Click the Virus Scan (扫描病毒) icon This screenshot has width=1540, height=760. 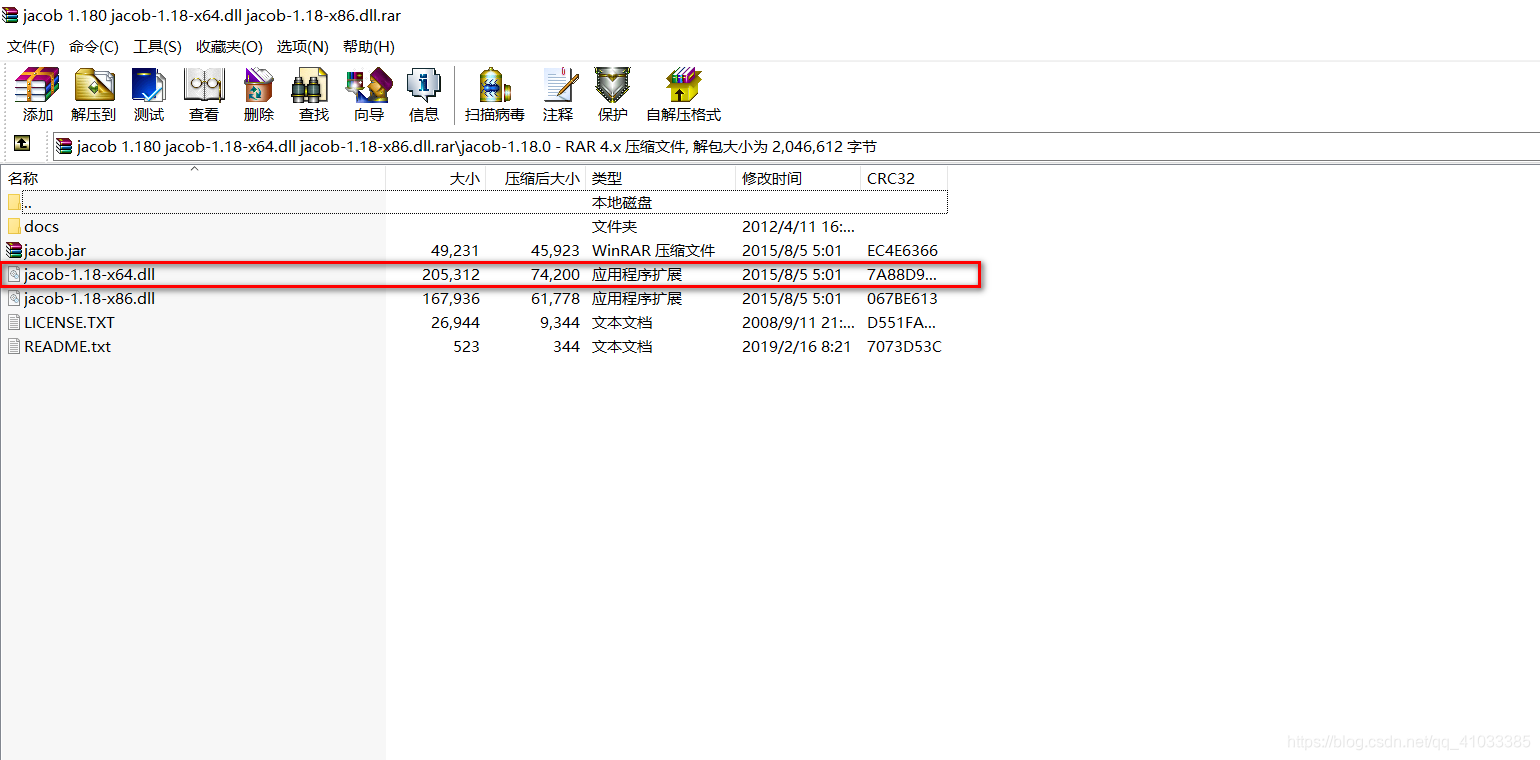[495, 86]
